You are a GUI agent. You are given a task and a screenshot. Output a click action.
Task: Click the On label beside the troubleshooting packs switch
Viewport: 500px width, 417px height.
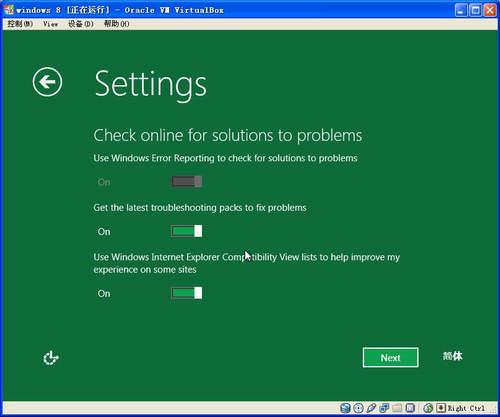[x=104, y=232]
